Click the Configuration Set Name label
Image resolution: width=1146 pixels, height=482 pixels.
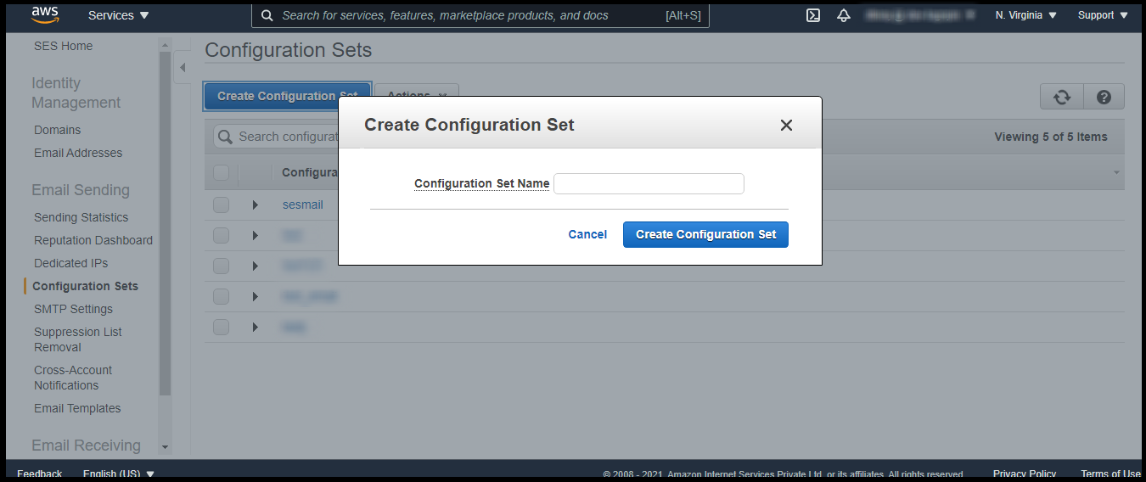click(482, 184)
